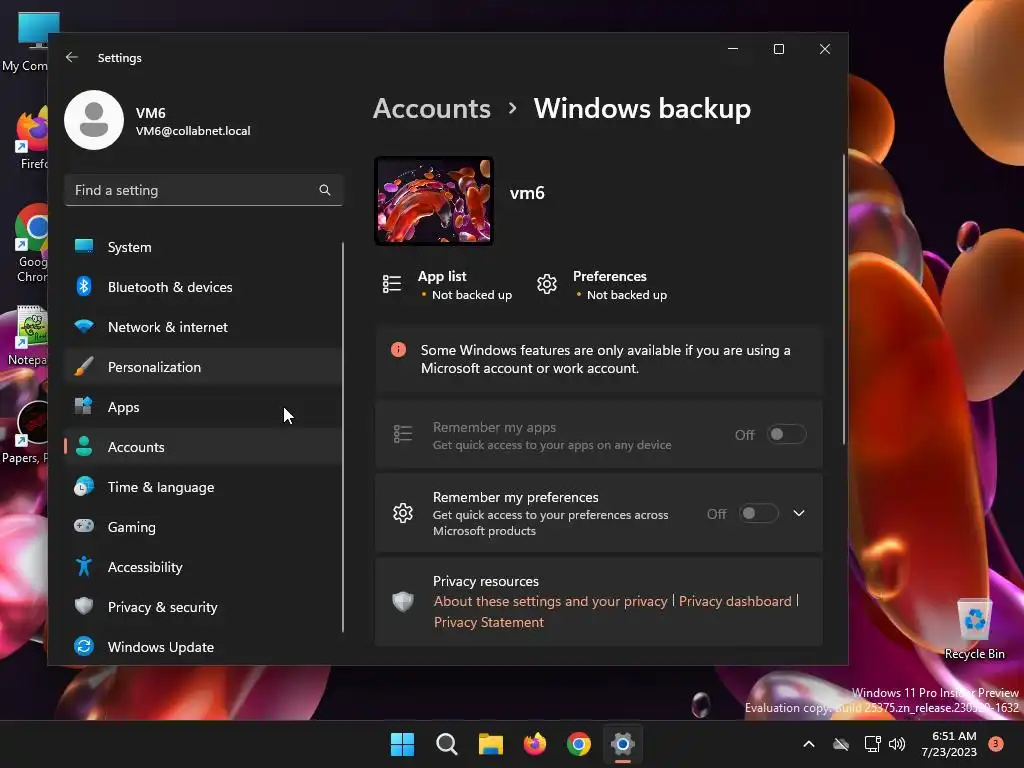Click the content pane vertical scrollbar
The height and width of the screenshot is (768, 1024).
(x=844, y=300)
